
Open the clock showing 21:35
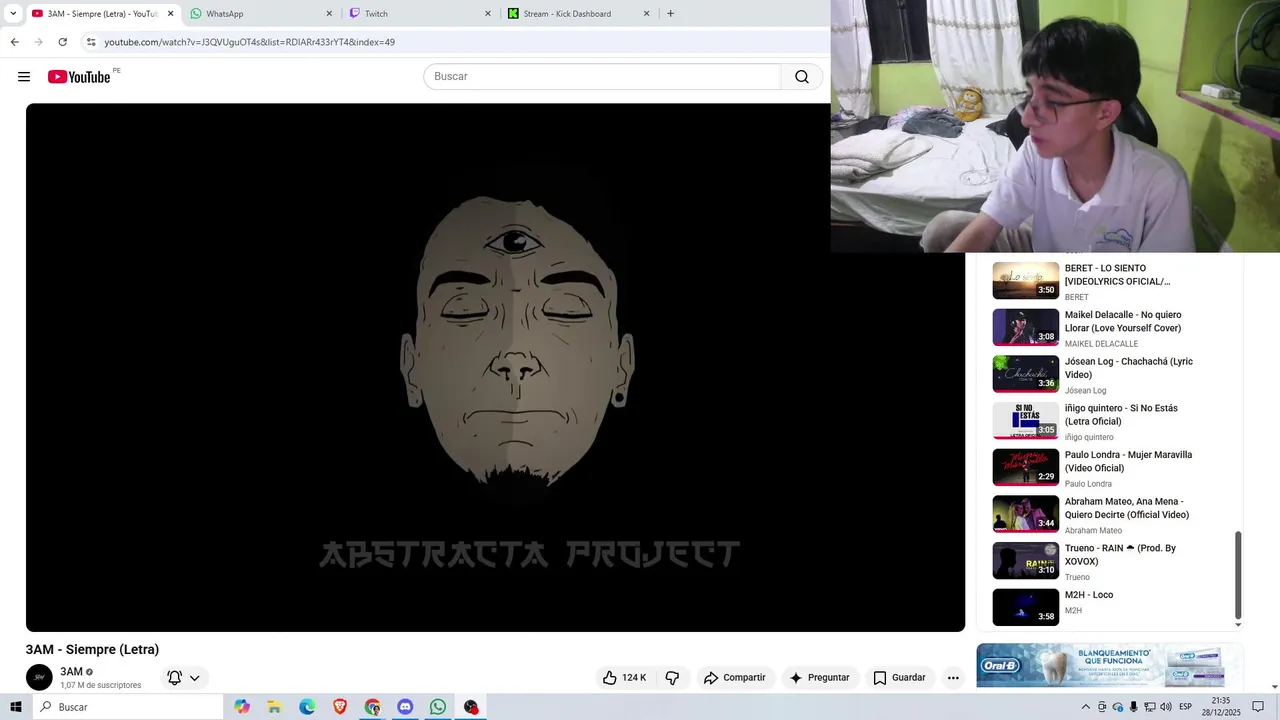click(x=1221, y=707)
